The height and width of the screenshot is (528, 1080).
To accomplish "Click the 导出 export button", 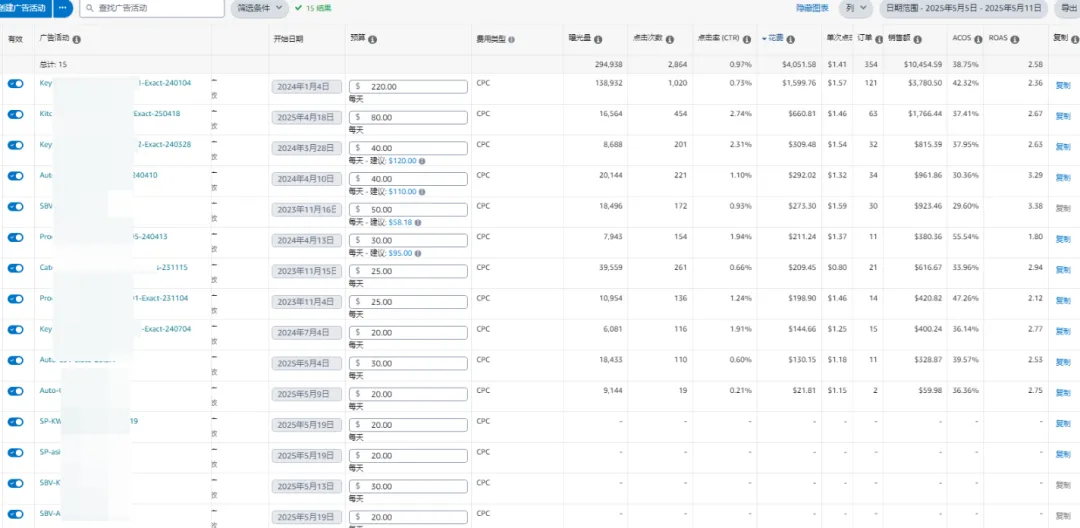I will coord(1070,8).
